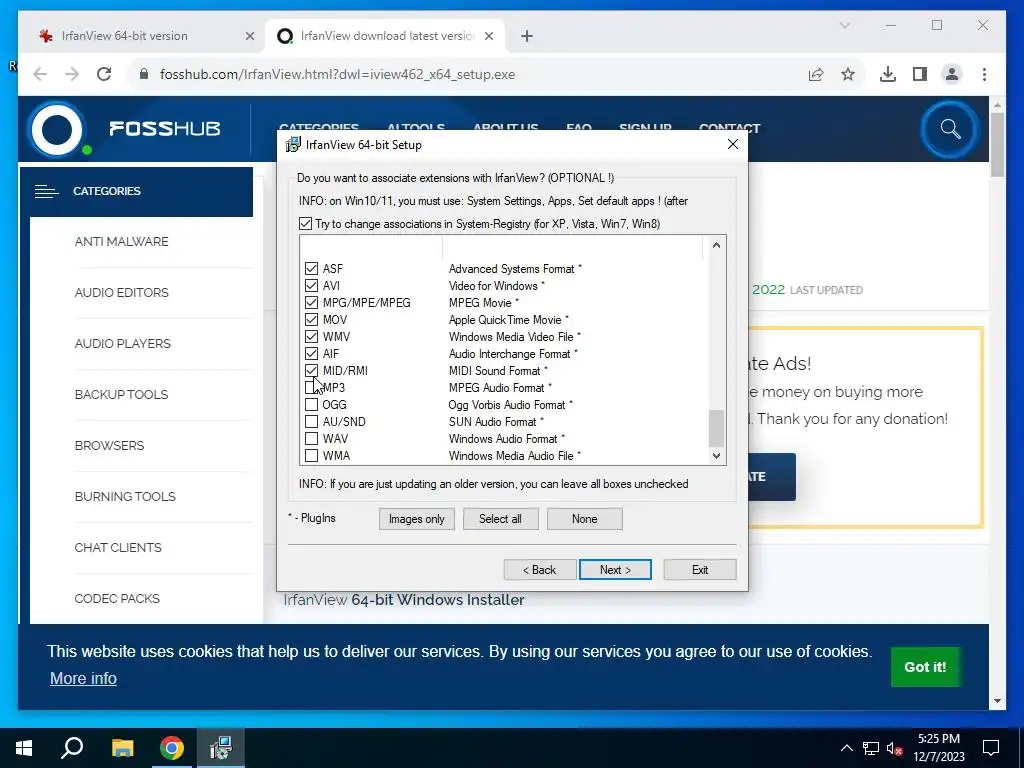1024x768 pixels.
Task: Click the share page icon in the address bar
Action: 816,74
